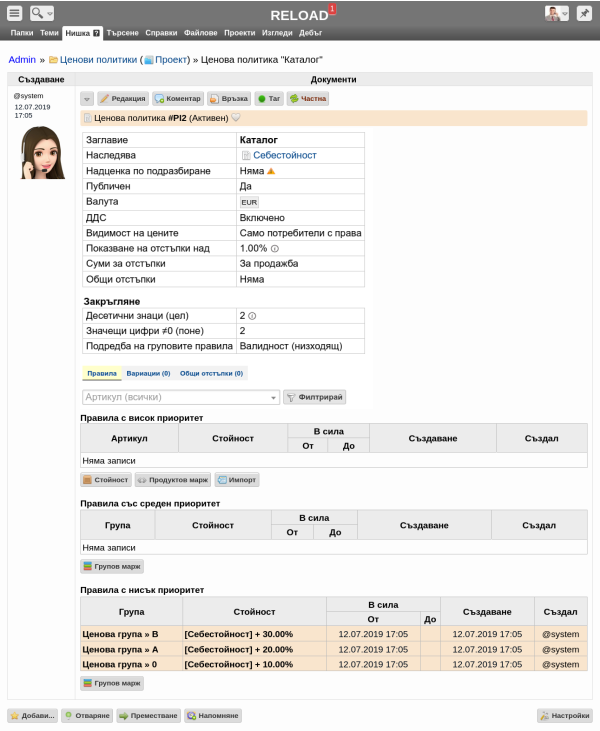
Task: Open the user avatar menu
Action: 557,13
